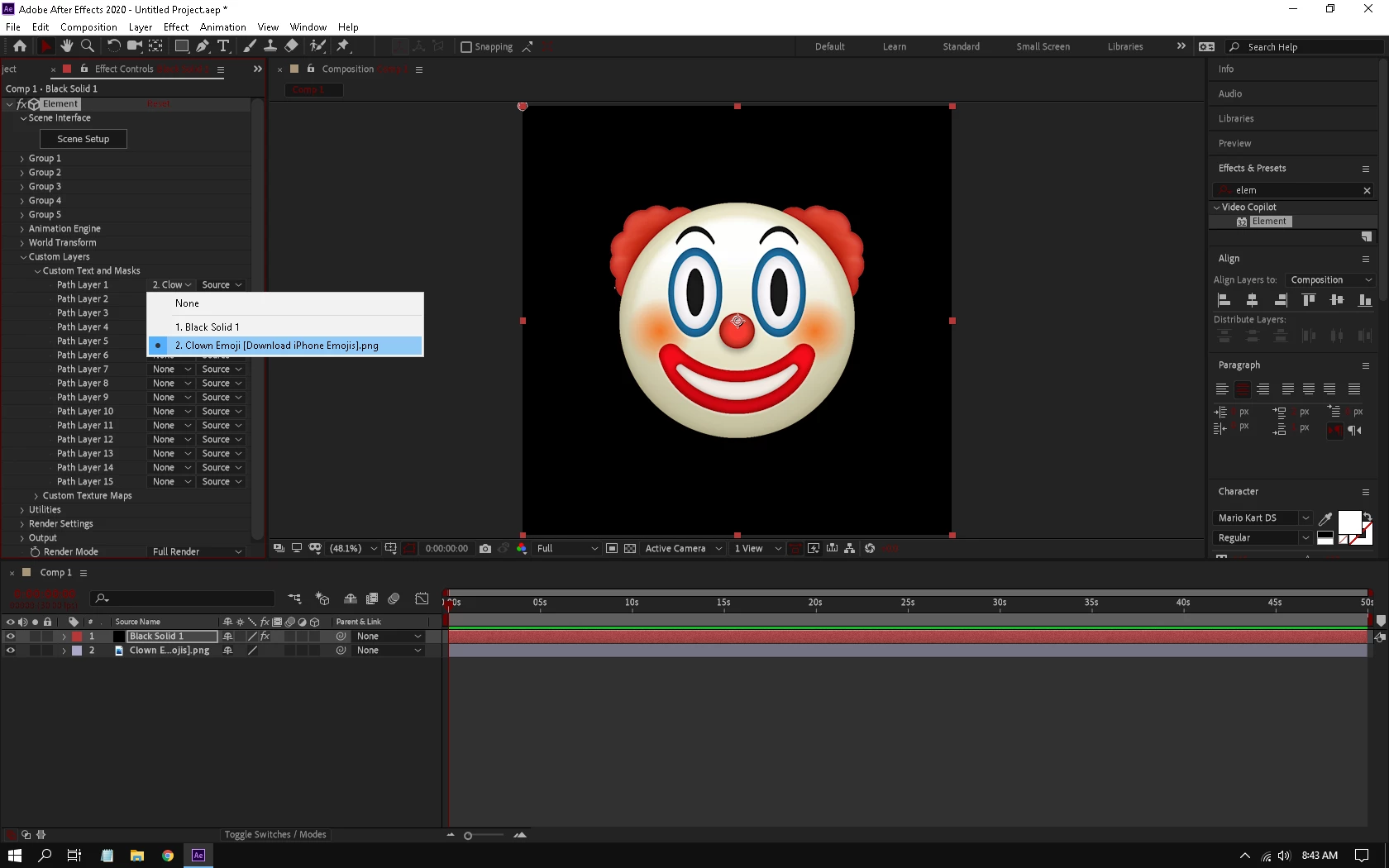The height and width of the screenshot is (868, 1389).
Task: Select the Puppet Pin tool
Action: [343, 46]
